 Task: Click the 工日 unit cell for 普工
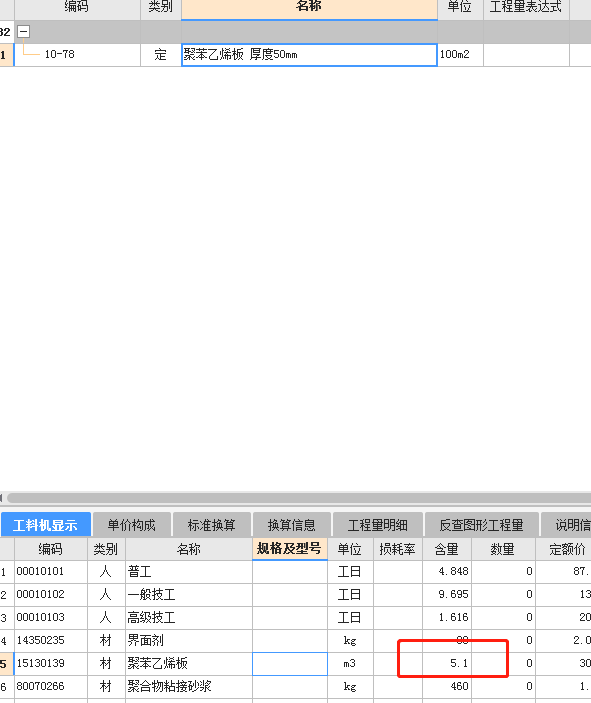(x=350, y=572)
